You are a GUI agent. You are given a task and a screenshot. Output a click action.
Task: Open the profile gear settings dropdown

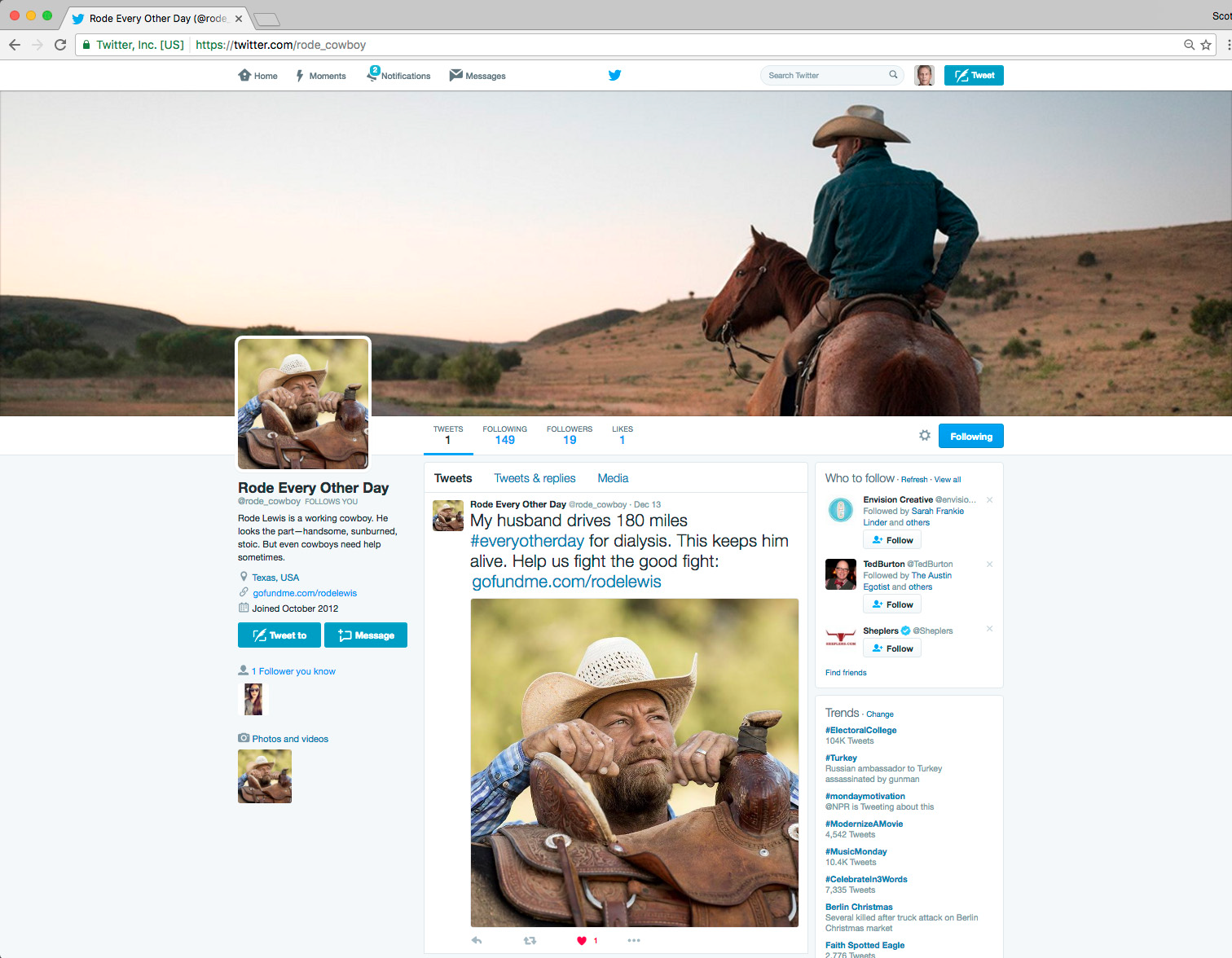click(x=925, y=436)
